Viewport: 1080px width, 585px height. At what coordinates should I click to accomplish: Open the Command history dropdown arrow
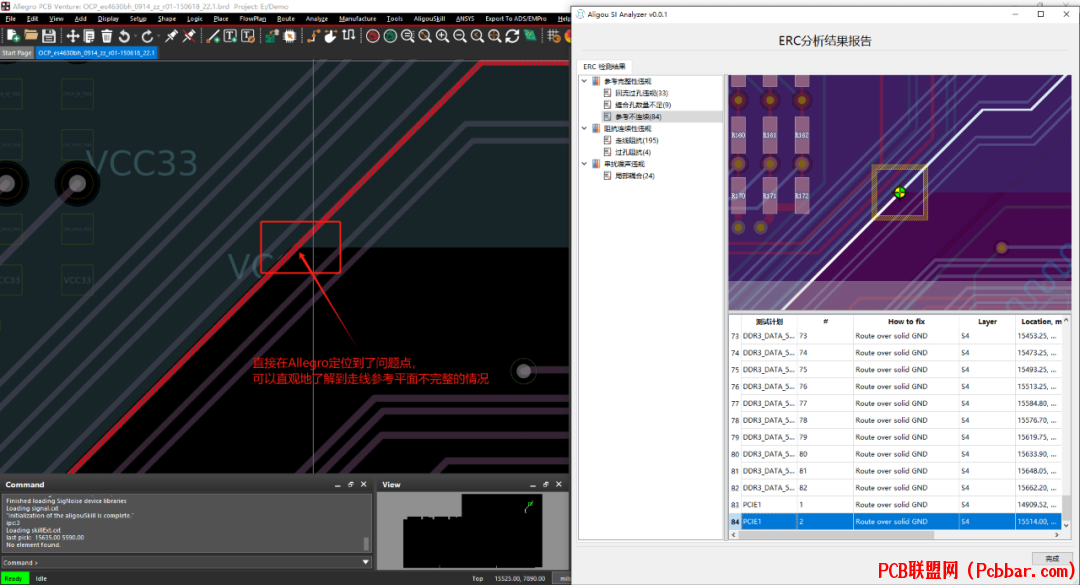tap(366, 562)
